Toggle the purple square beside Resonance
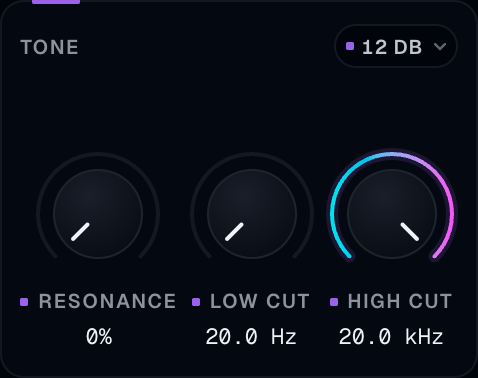Viewport: 478px width, 378px height. [x=24, y=302]
